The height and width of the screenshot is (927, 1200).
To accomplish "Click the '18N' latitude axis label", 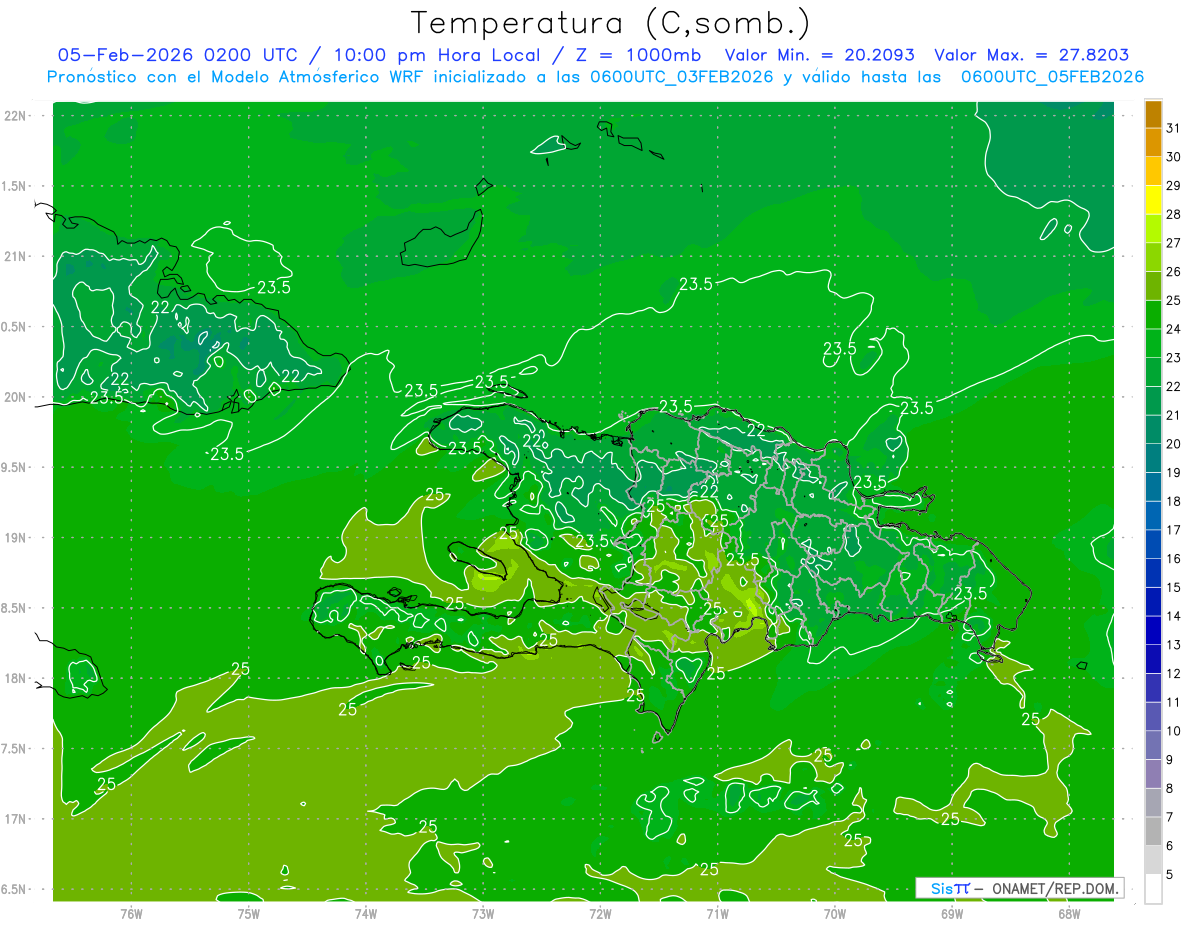I will tap(17, 678).
